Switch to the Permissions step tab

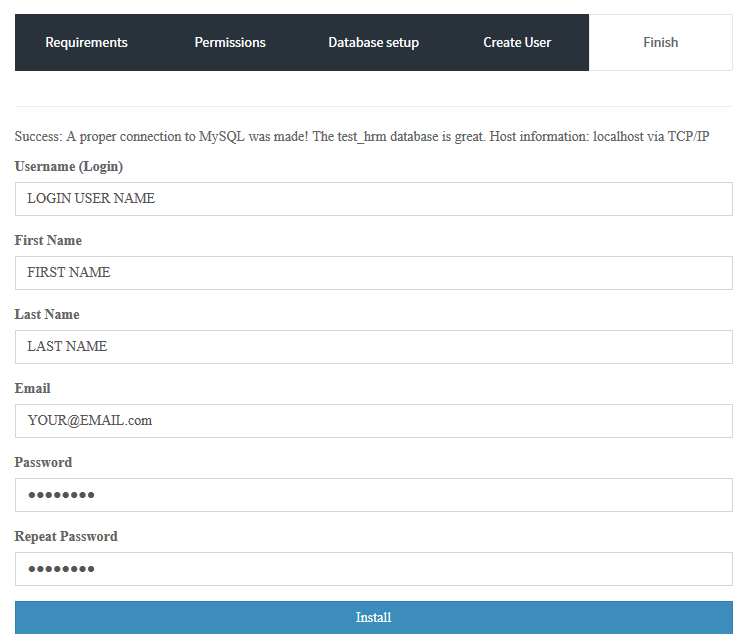[x=230, y=42]
